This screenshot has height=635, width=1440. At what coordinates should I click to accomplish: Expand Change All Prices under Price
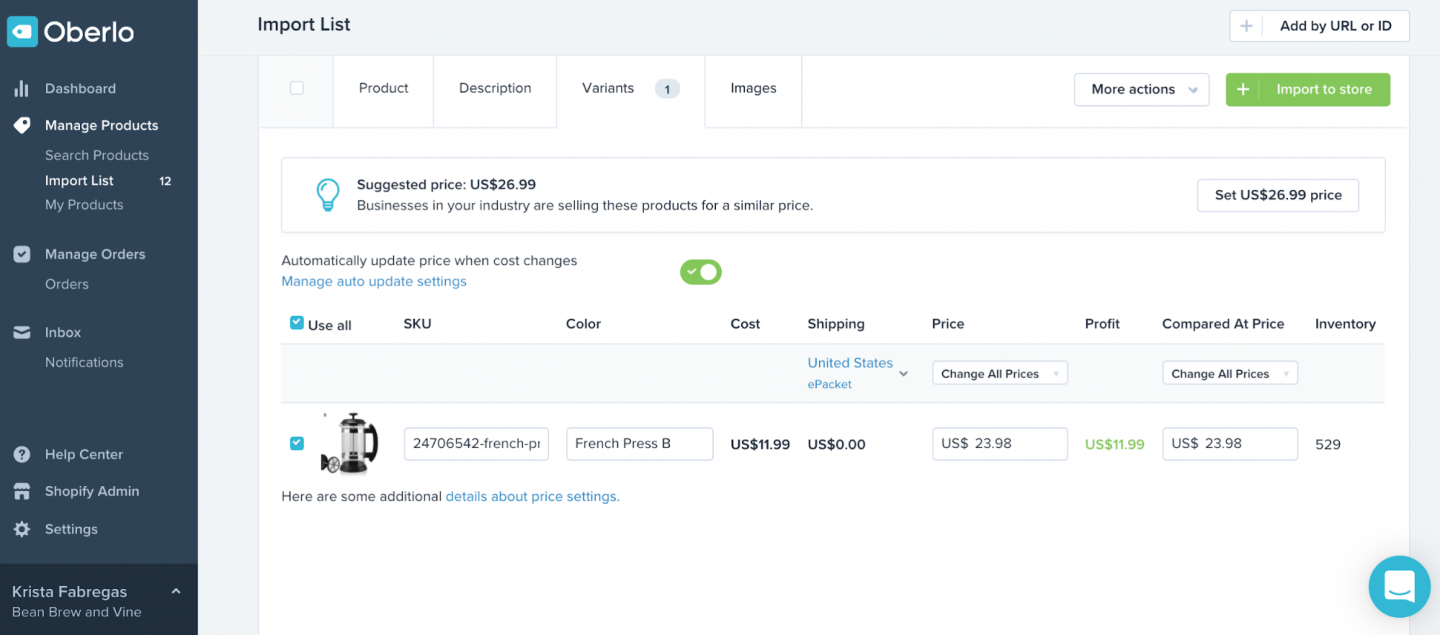999,373
